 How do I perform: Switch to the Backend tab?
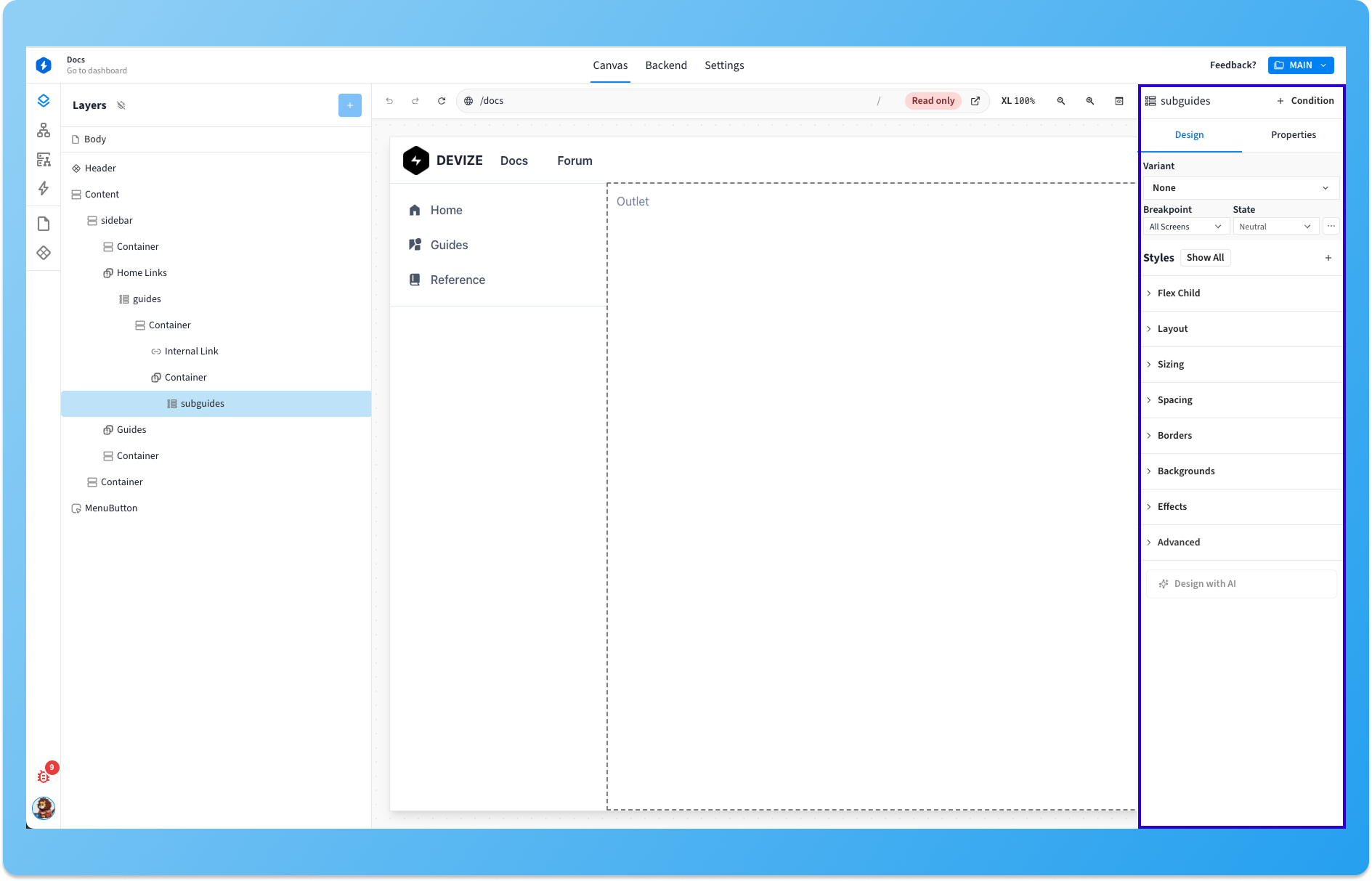(x=665, y=65)
